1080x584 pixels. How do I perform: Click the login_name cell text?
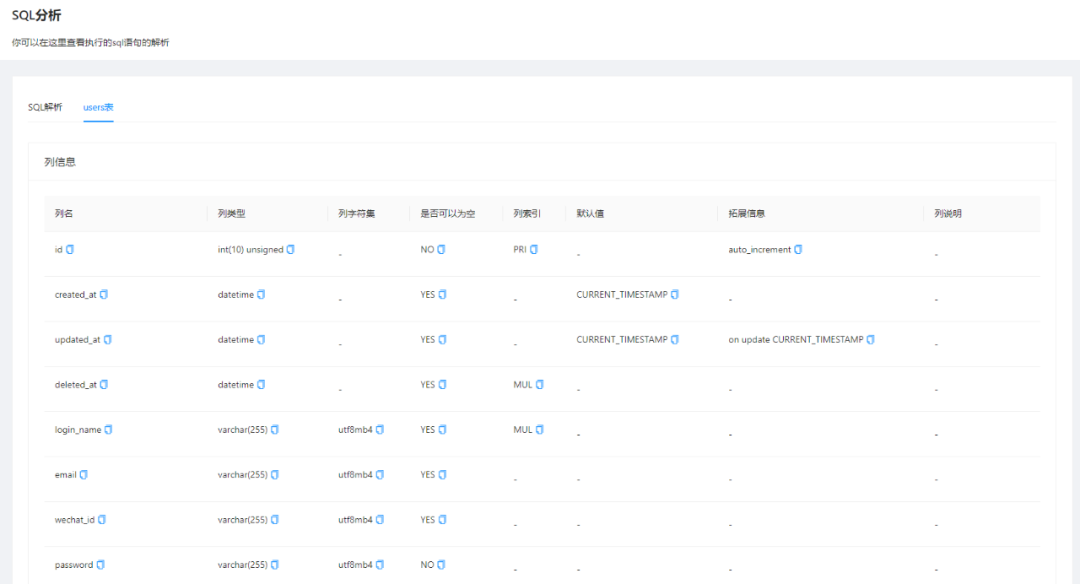(78, 430)
